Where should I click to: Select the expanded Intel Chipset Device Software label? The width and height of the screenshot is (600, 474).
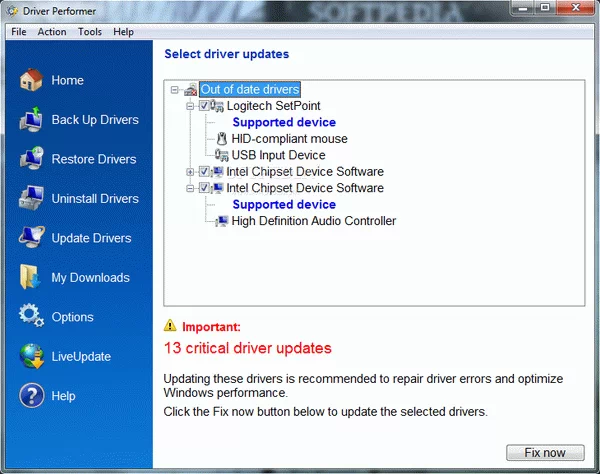click(x=305, y=188)
